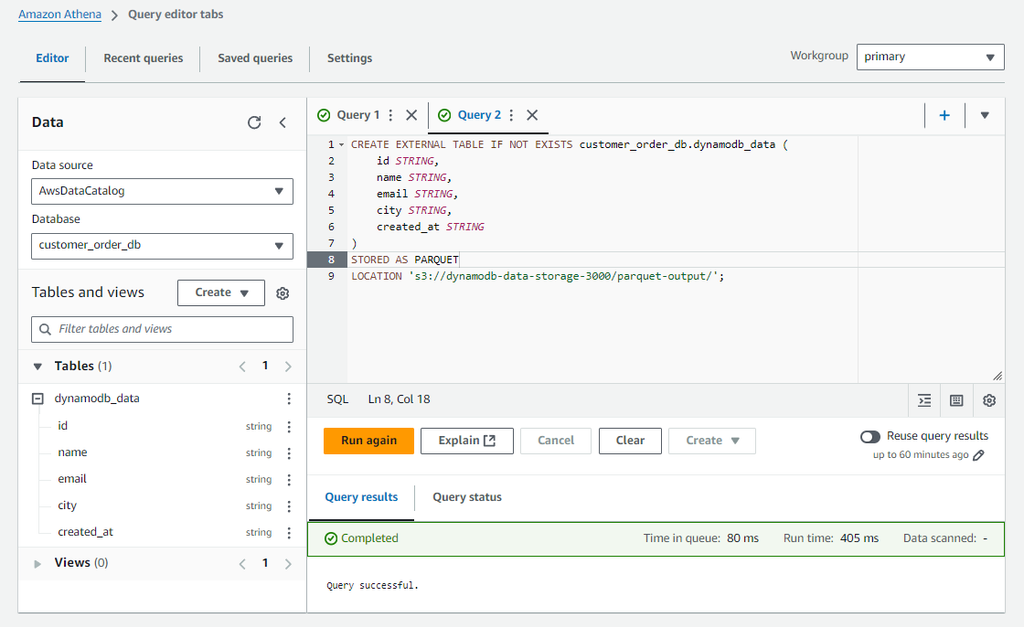
Task: Expand the Views section
Action: point(37,562)
